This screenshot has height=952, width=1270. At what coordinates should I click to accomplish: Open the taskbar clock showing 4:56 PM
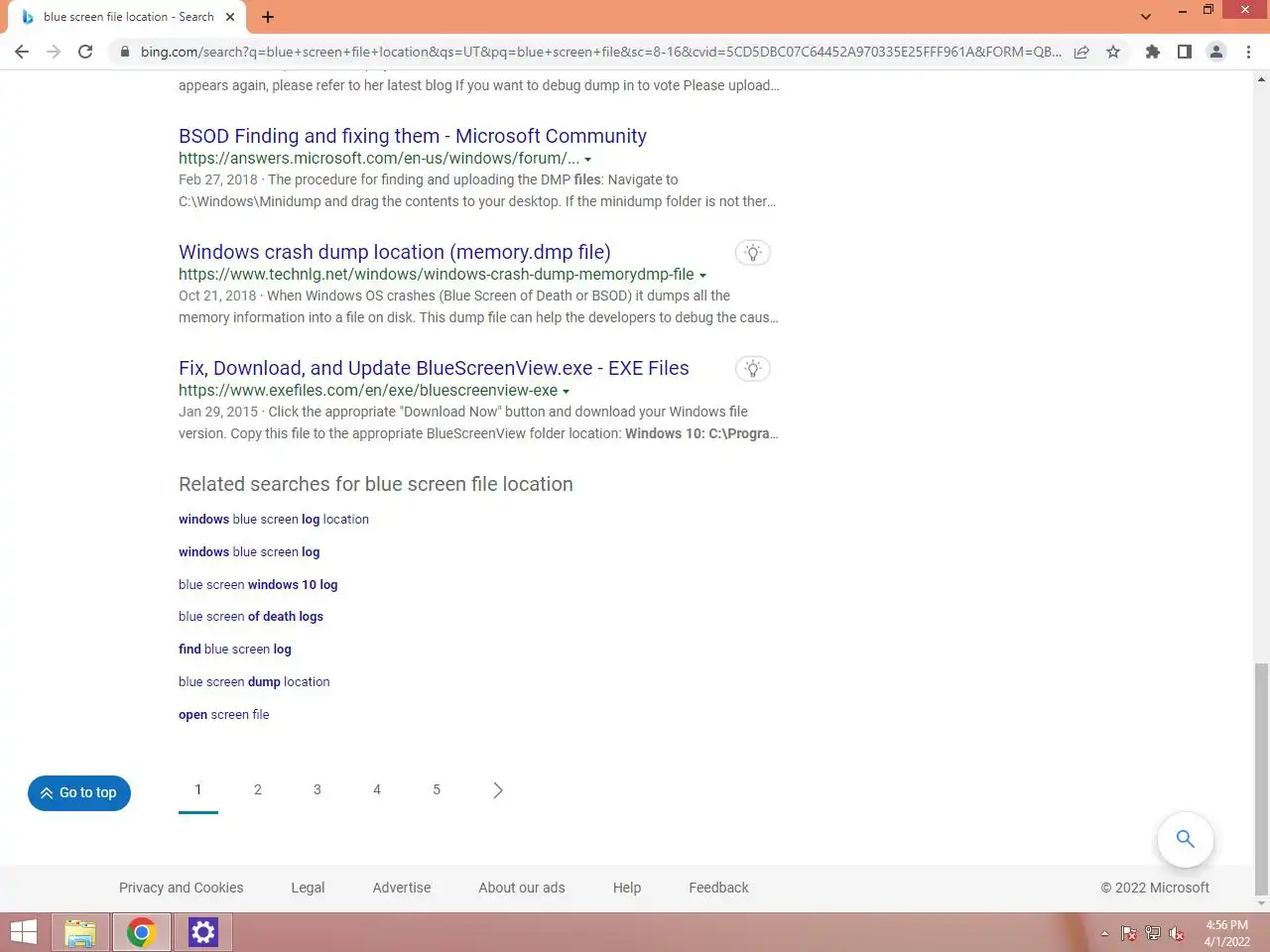pos(1227,933)
